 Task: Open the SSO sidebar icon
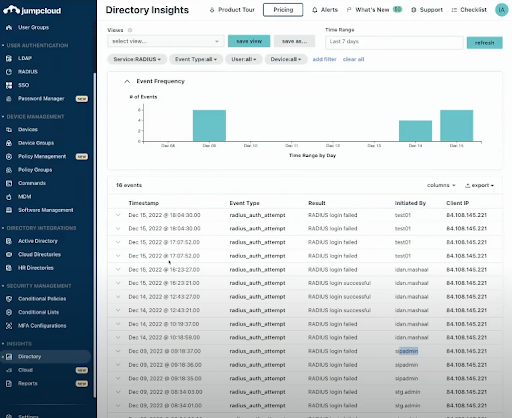9,85
